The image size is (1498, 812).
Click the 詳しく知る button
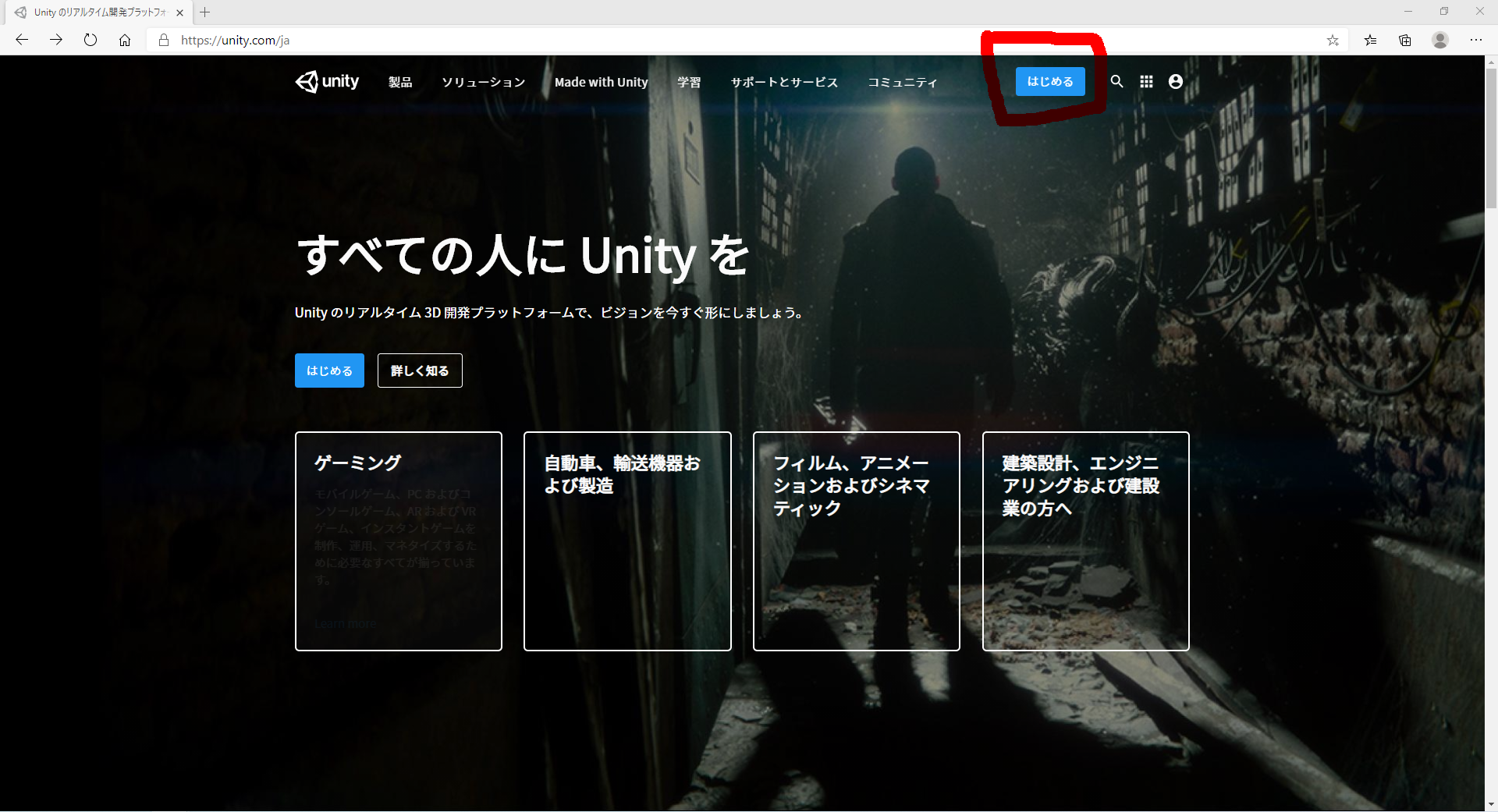[x=420, y=371]
